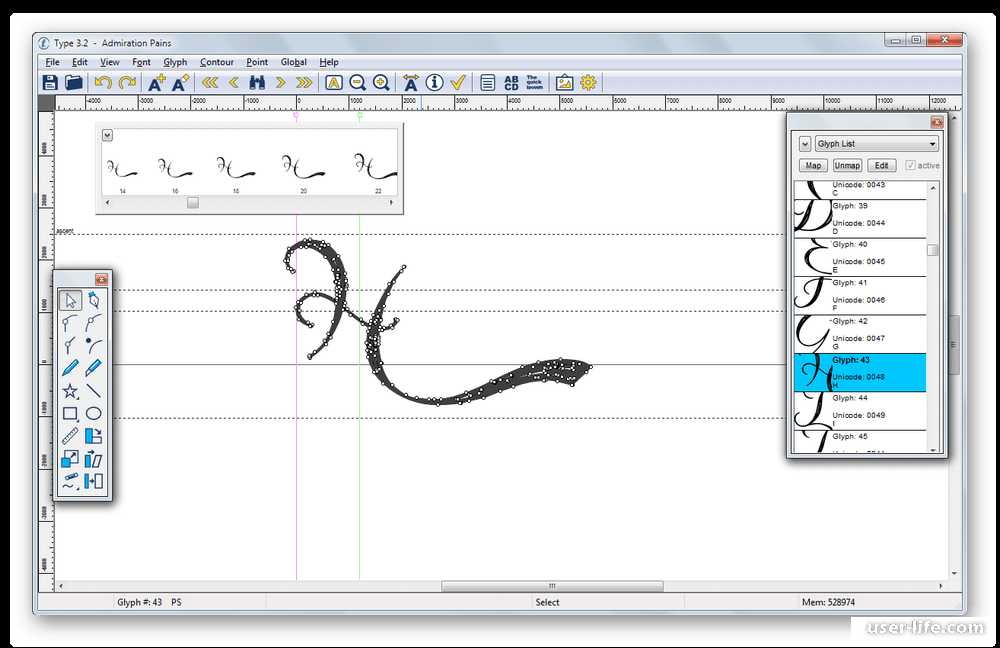Expand the Glyph List panel options arrow

805,144
